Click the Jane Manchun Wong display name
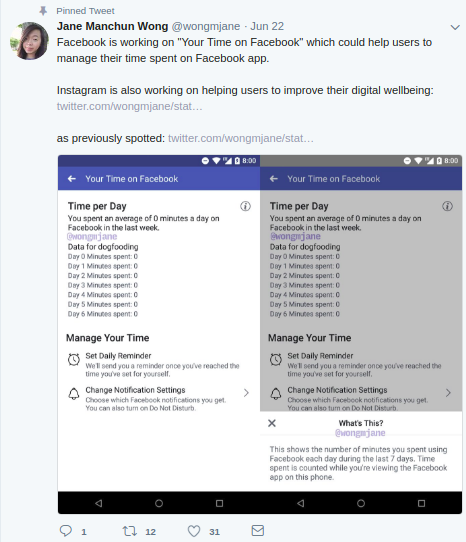466x542 pixels. click(112, 26)
